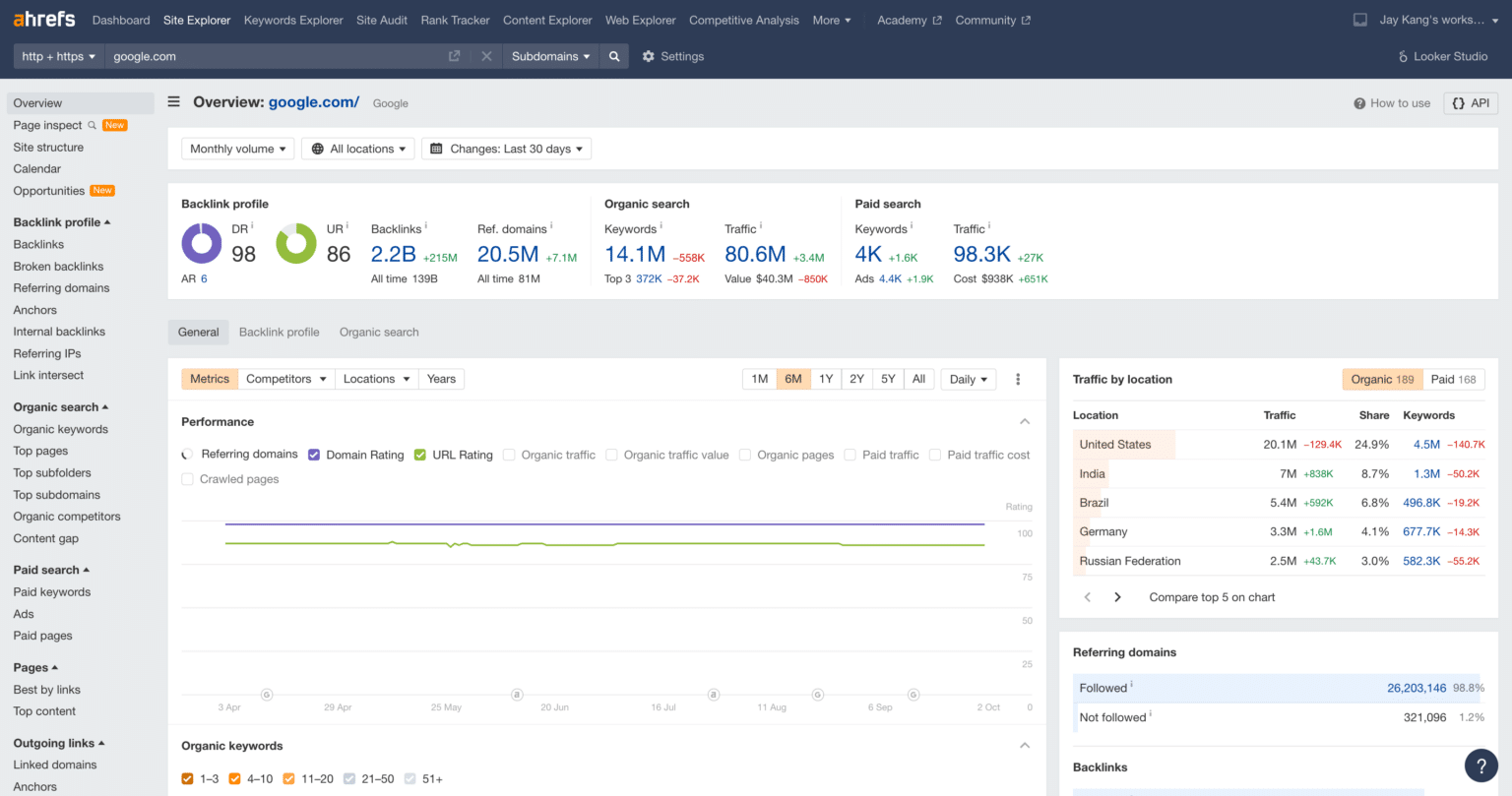Image resolution: width=1512 pixels, height=796 pixels.
Task: Open the Settings gear icon
Action: point(649,56)
